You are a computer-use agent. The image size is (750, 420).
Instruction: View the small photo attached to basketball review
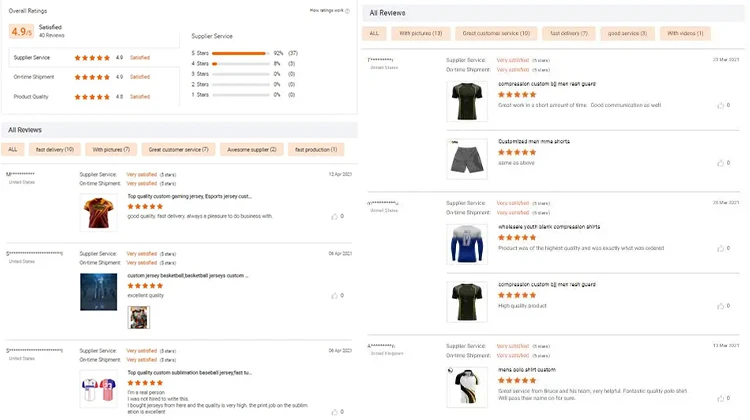138,317
